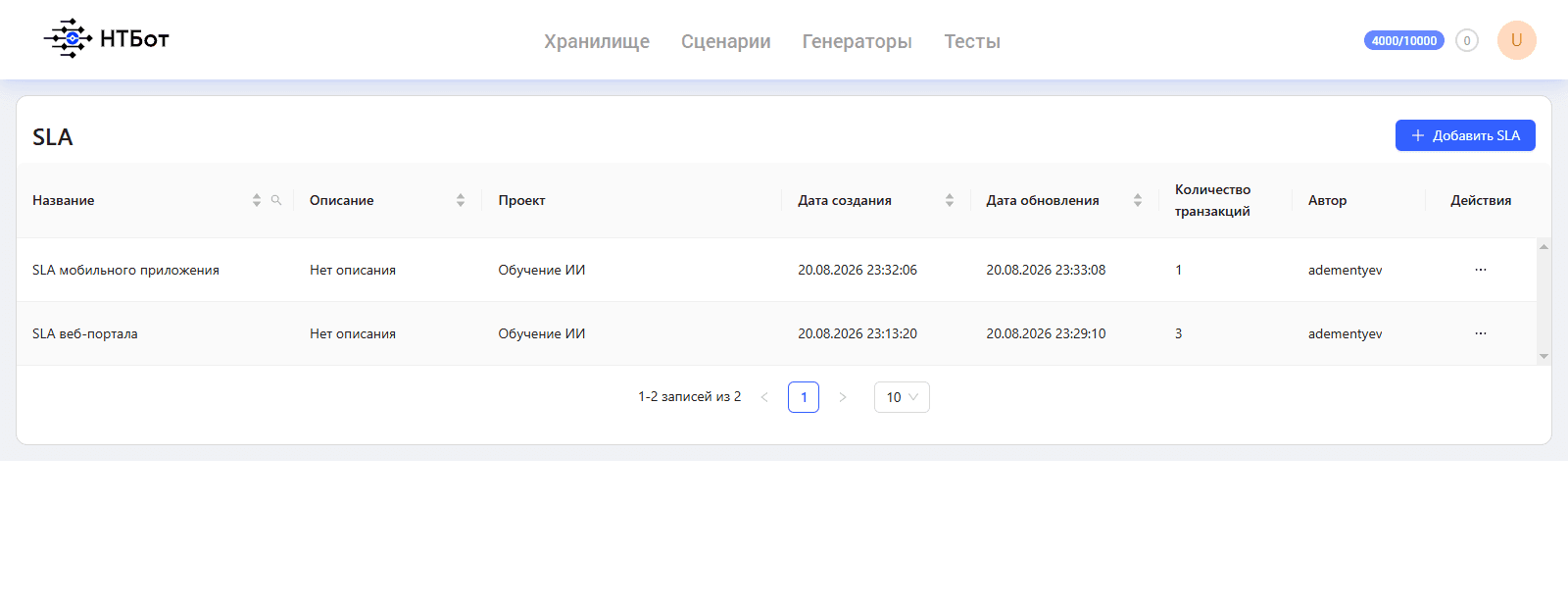The image size is (1568, 608).
Task: Select page 1 in pagination
Action: [804, 397]
